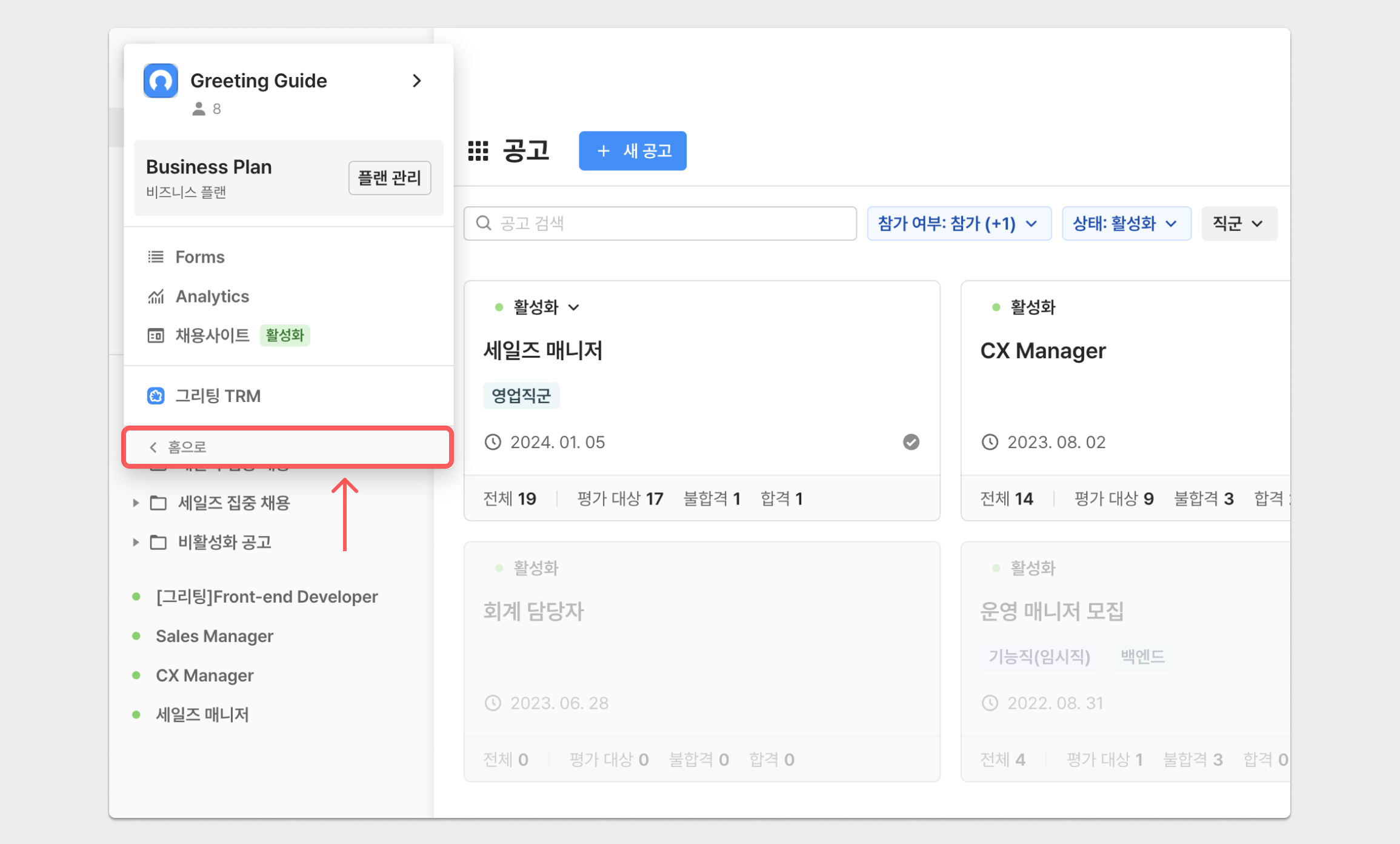Screen dimensions: 1400x844
Task: Click the check circle on 세일즈 매니저 card
Action: pyautogui.click(x=911, y=442)
